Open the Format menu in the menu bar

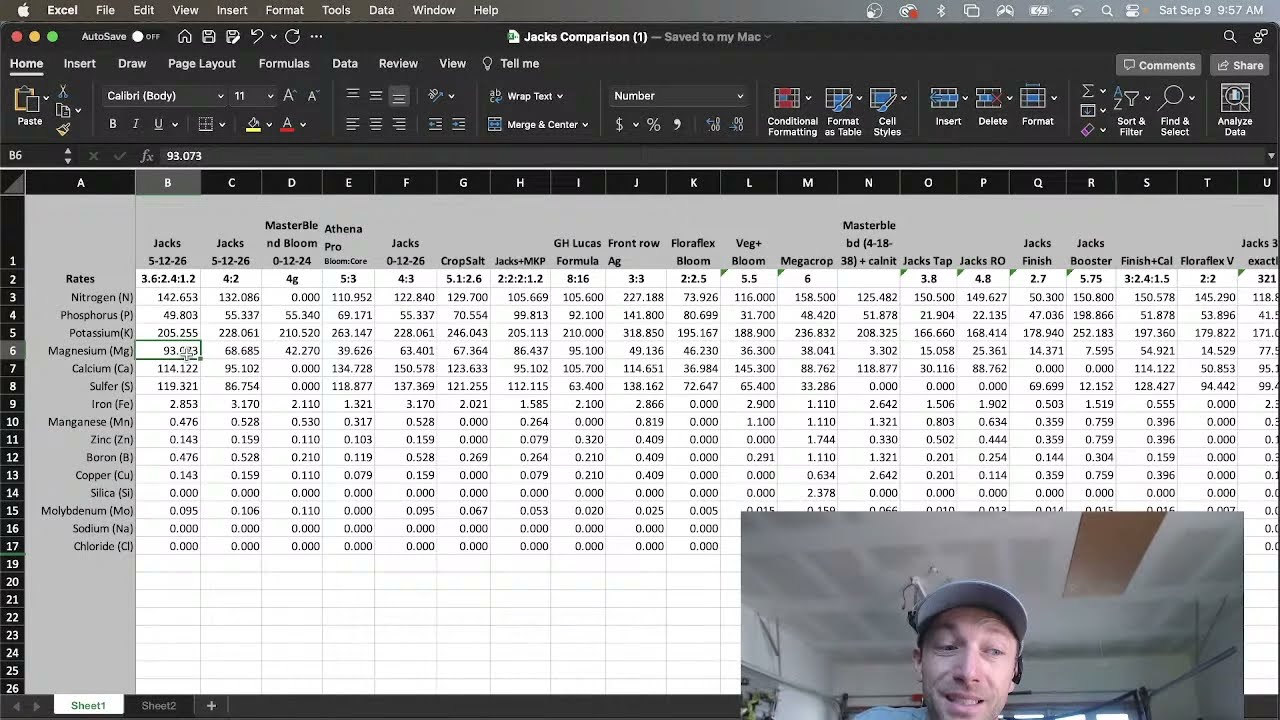(x=284, y=10)
